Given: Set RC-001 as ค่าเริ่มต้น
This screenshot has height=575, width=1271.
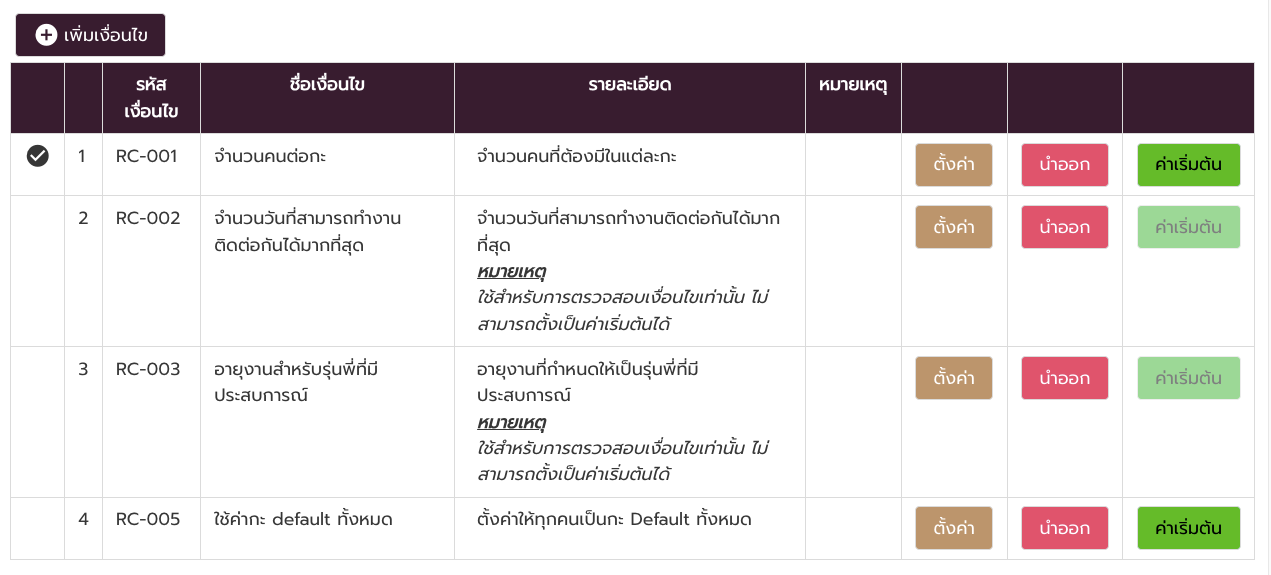Looking at the screenshot, I should (x=1189, y=165).
